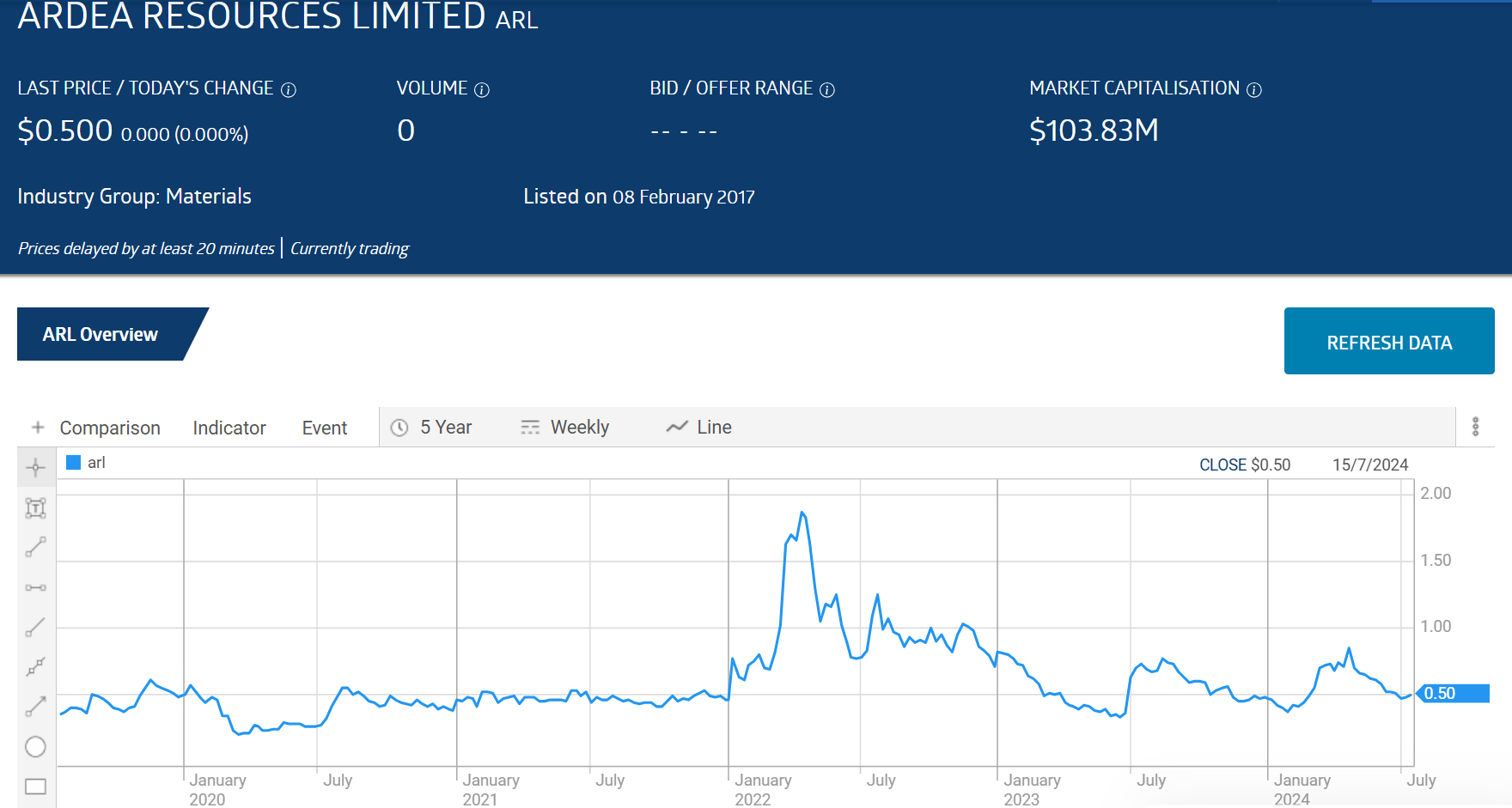Click info icon beside Market Capitalisation
The height and width of the screenshot is (808, 1512).
pyautogui.click(x=1254, y=89)
